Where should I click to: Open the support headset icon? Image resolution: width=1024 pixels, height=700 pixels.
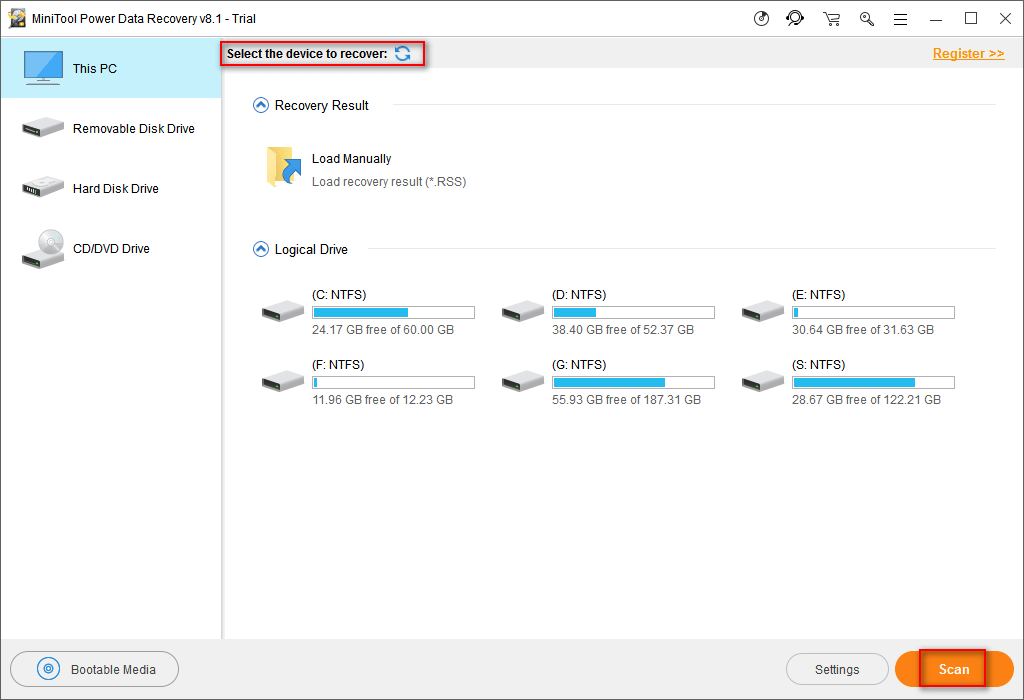(795, 18)
